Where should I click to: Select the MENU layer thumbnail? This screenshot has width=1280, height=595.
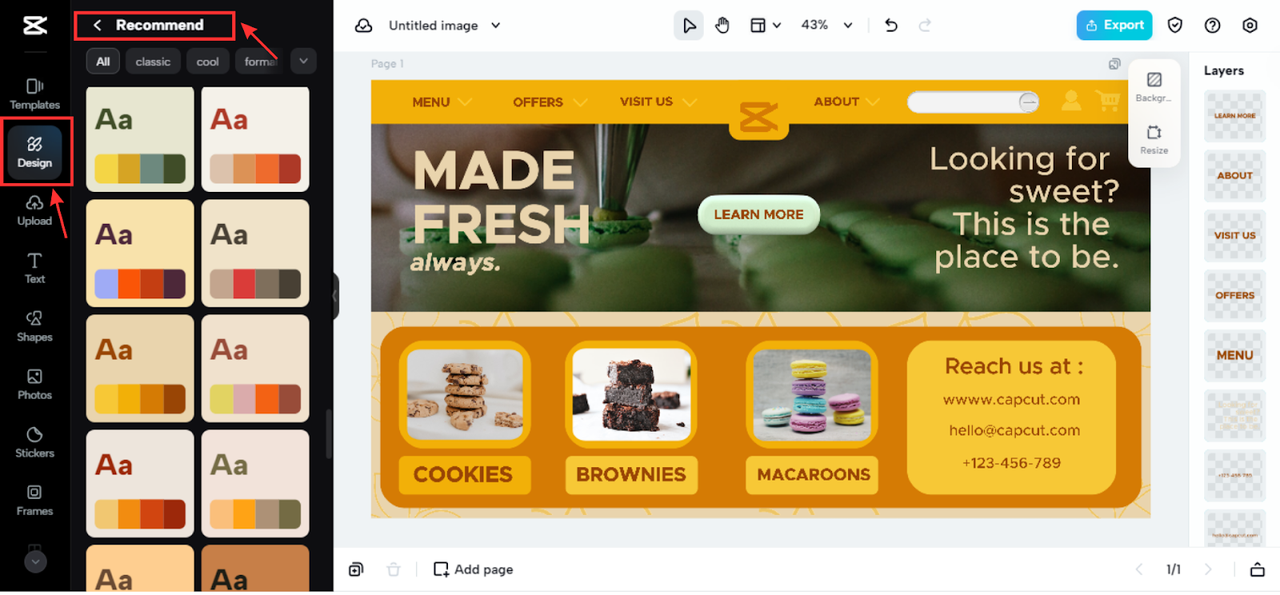[x=1234, y=355]
